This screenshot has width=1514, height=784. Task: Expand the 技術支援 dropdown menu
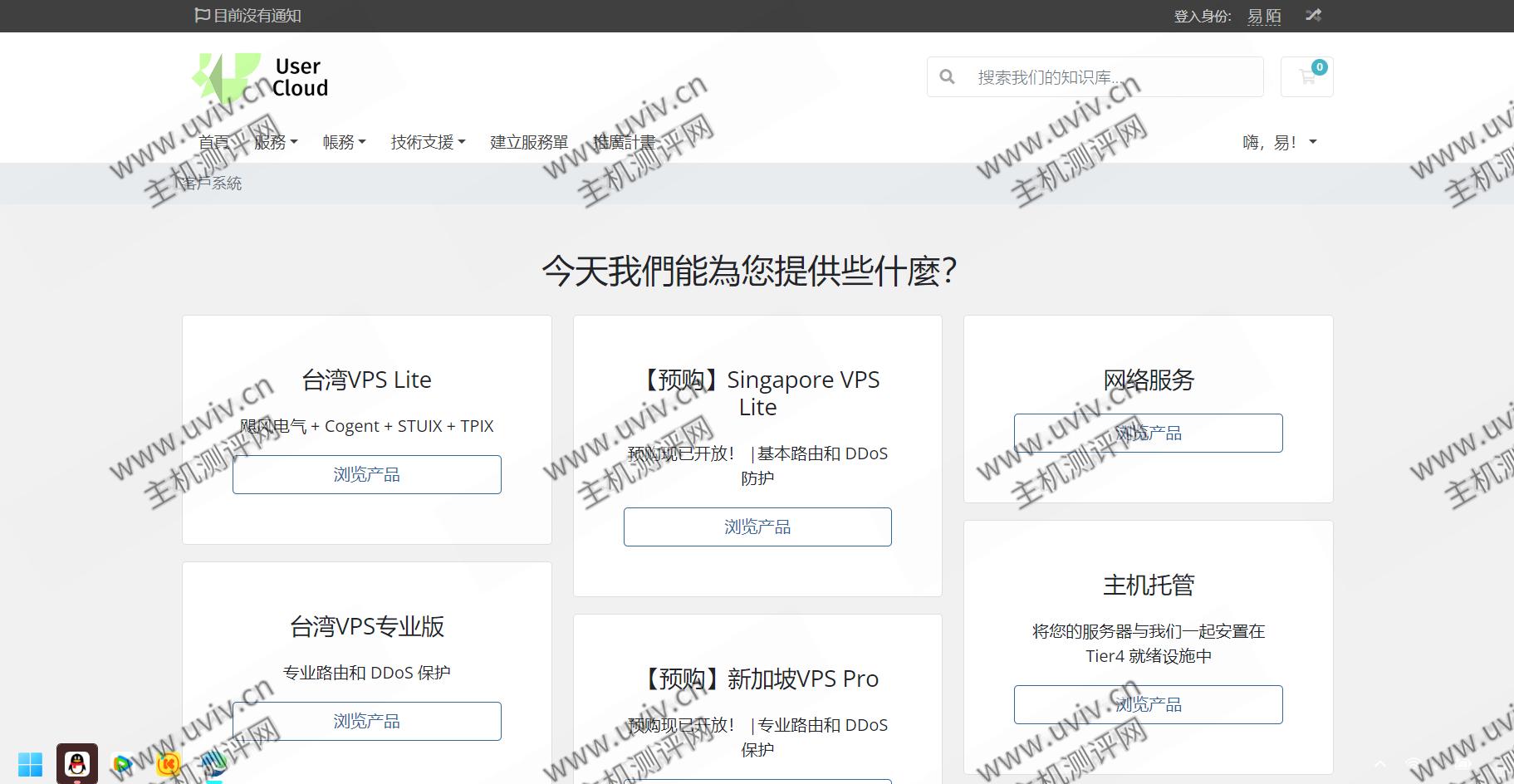(x=428, y=142)
